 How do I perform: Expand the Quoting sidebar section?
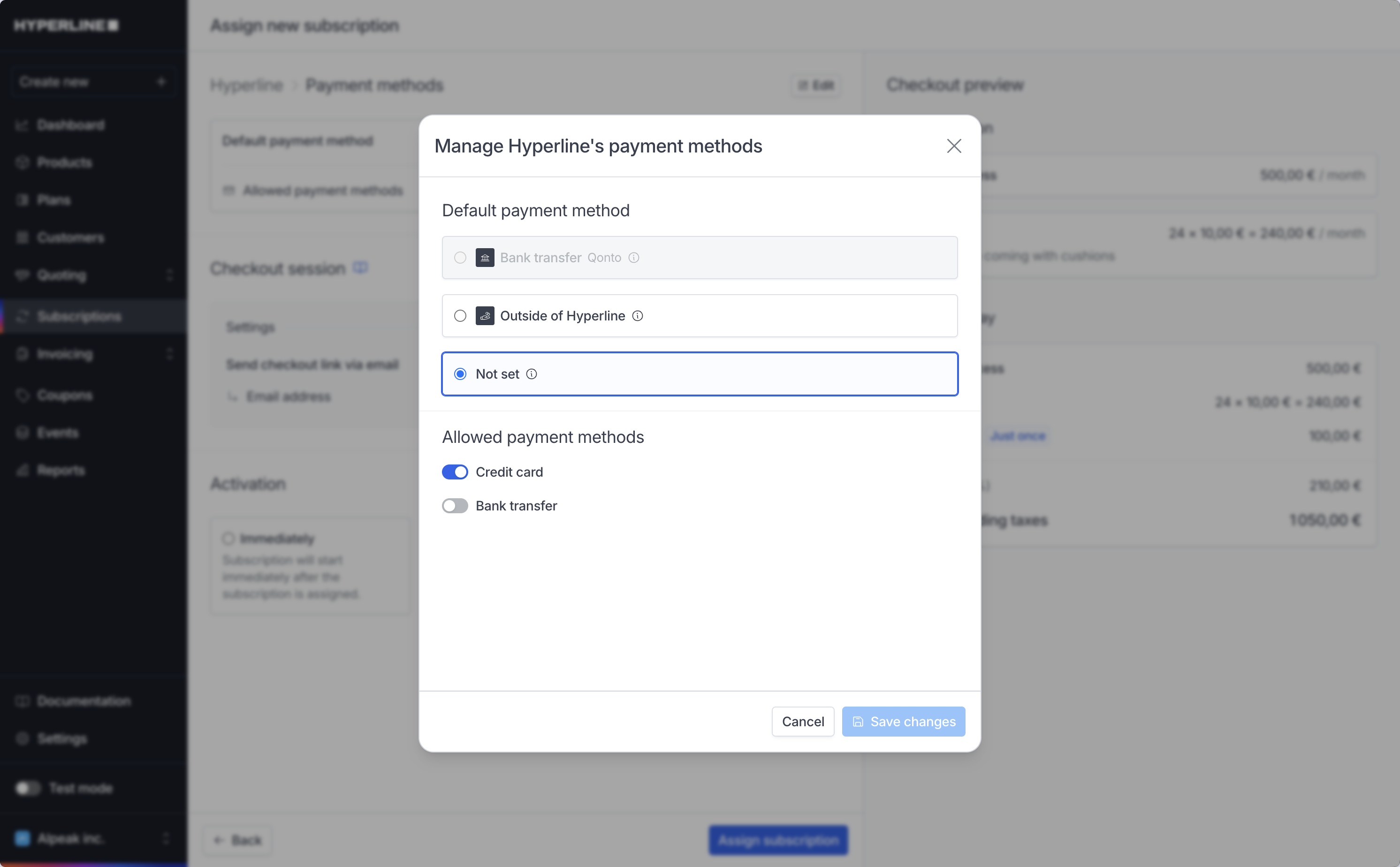coord(170,275)
